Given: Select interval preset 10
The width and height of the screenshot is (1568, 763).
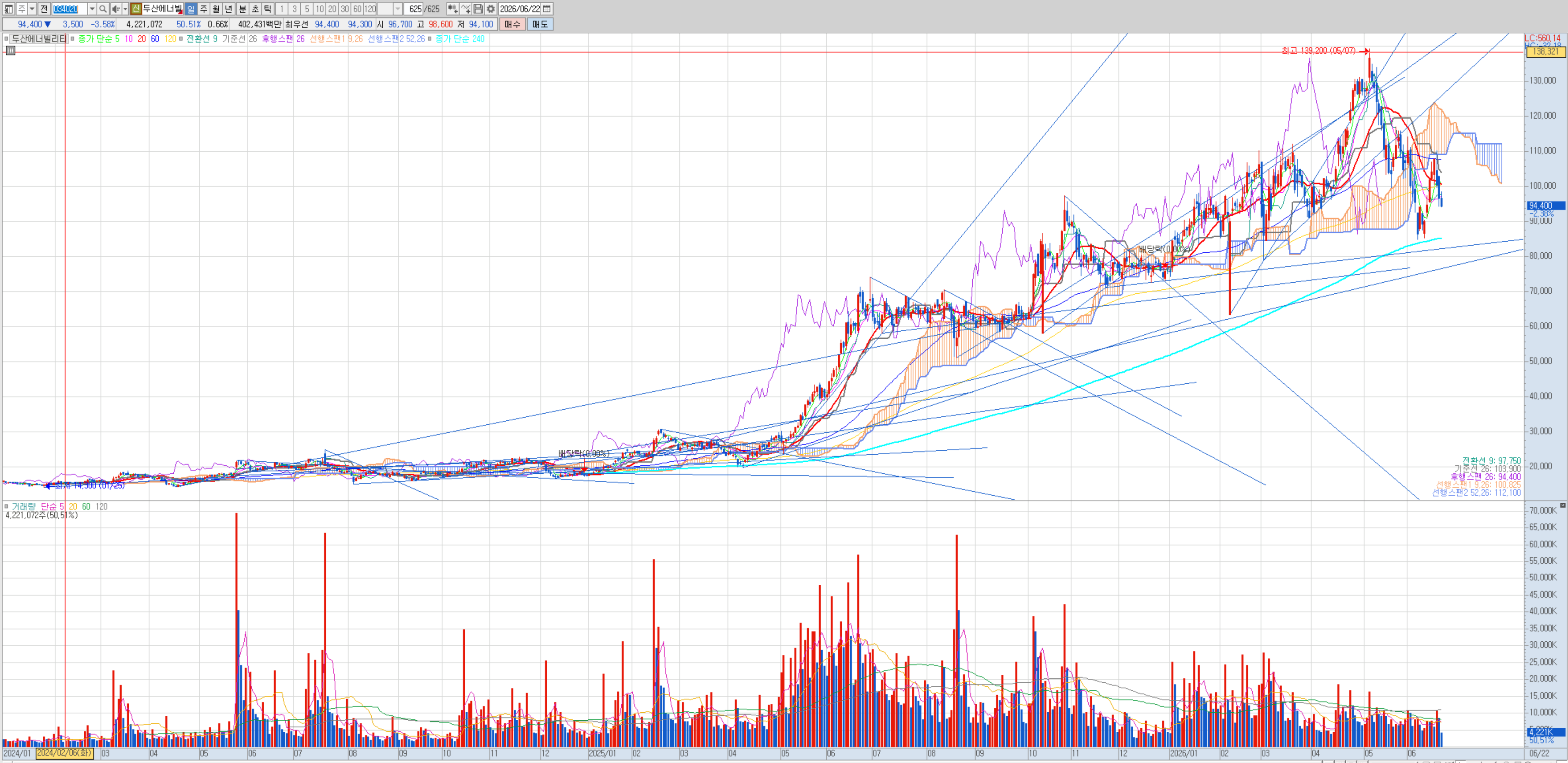Looking at the screenshot, I should pyautogui.click(x=320, y=9).
